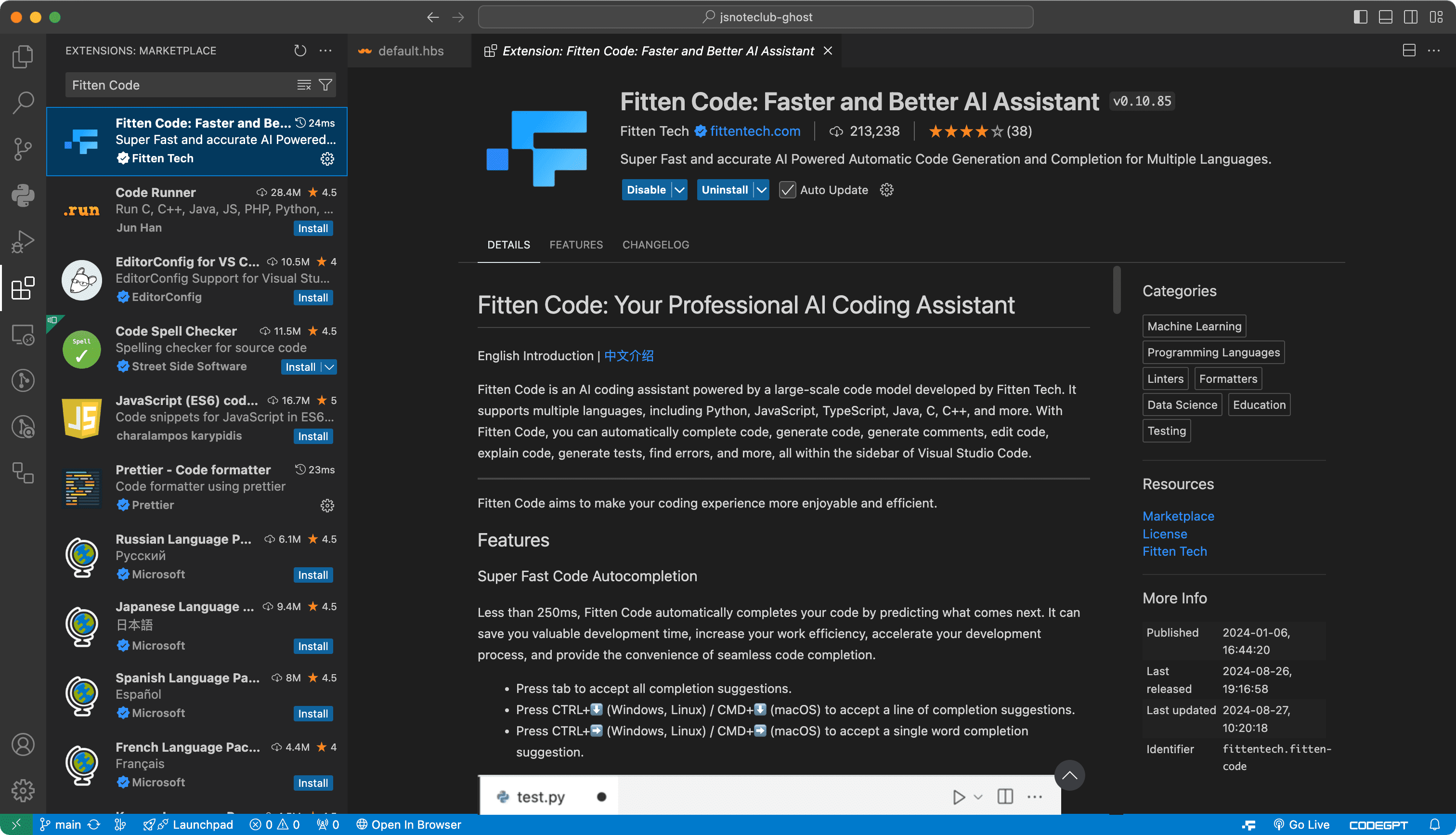Open the Manage gear in activity bar

pyautogui.click(x=23, y=790)
